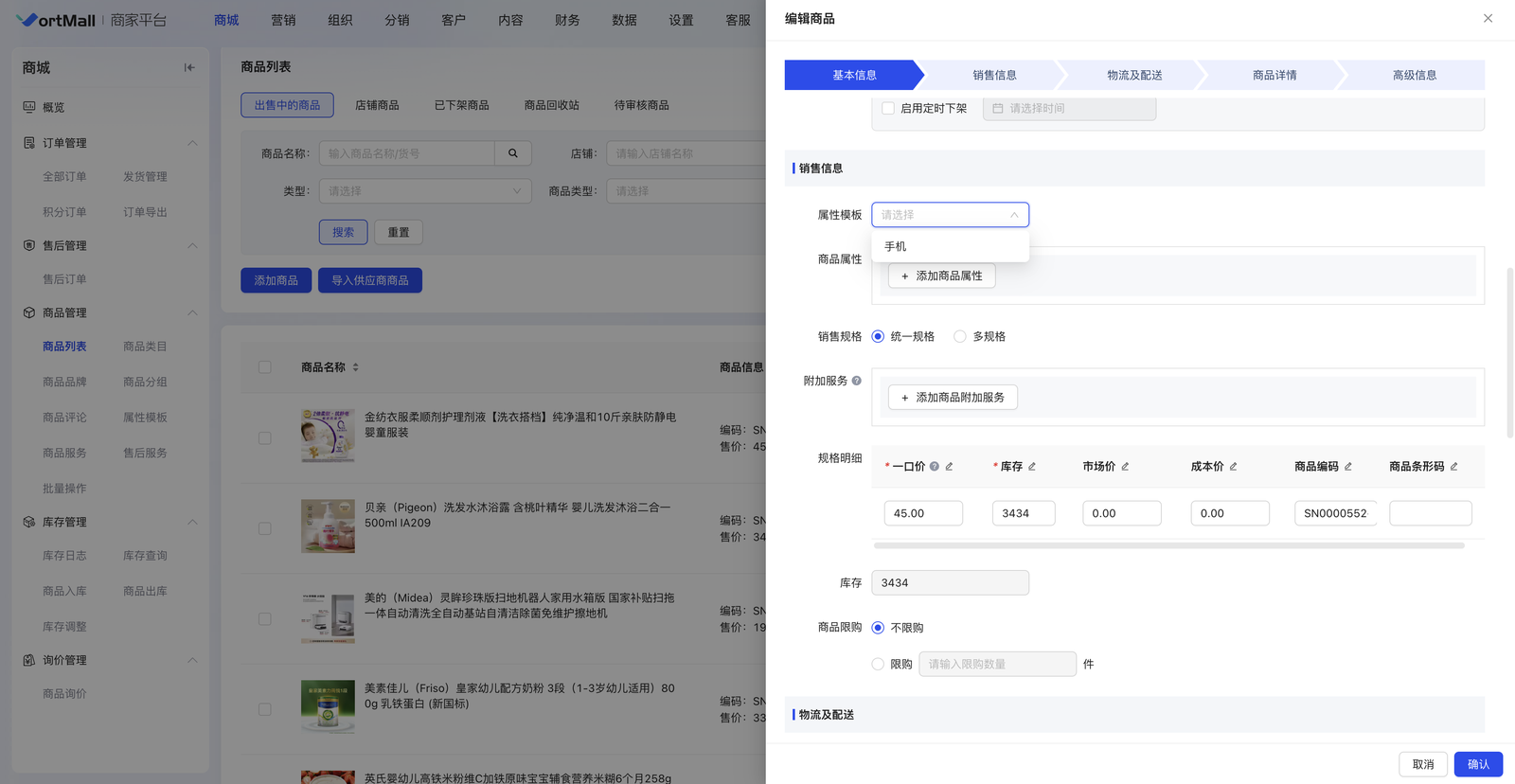This screenshot has height=784, width=1515.
Task: Click edit pencil icon next to 一口价
Action: (x=949, y=467)
